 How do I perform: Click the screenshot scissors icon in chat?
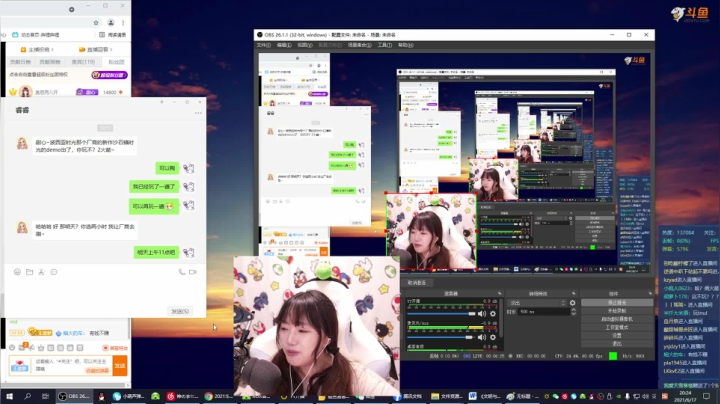(41, 272)
